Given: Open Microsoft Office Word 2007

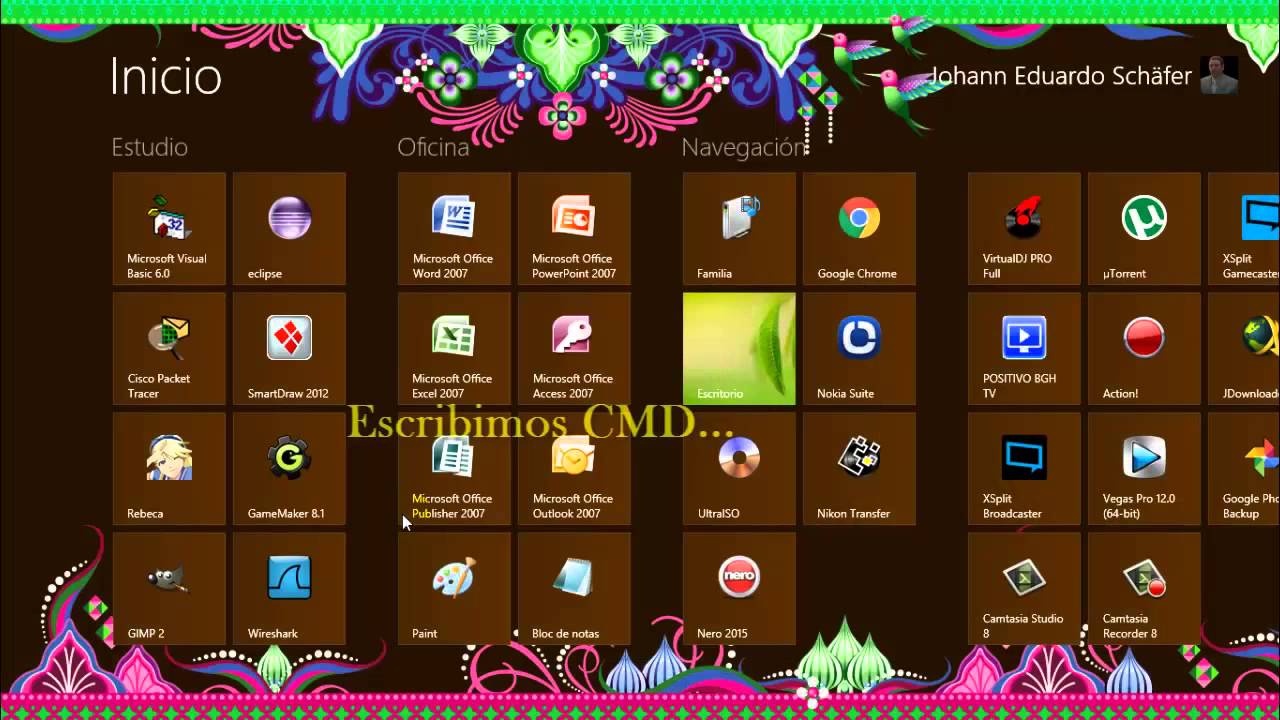Looking at the screenshot, I should 454,229.
